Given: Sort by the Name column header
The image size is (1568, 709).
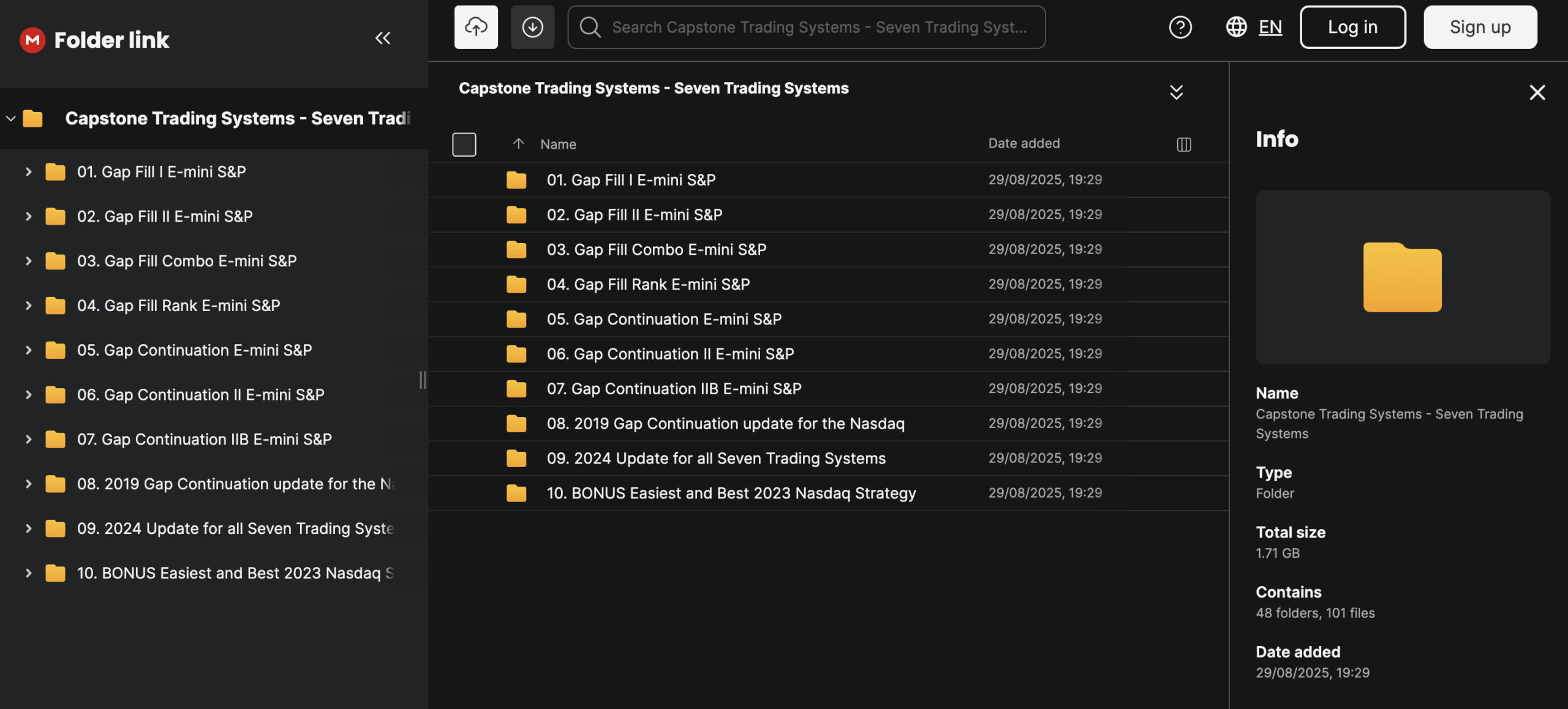Looking at the screenshot, I should coord(557,144).
